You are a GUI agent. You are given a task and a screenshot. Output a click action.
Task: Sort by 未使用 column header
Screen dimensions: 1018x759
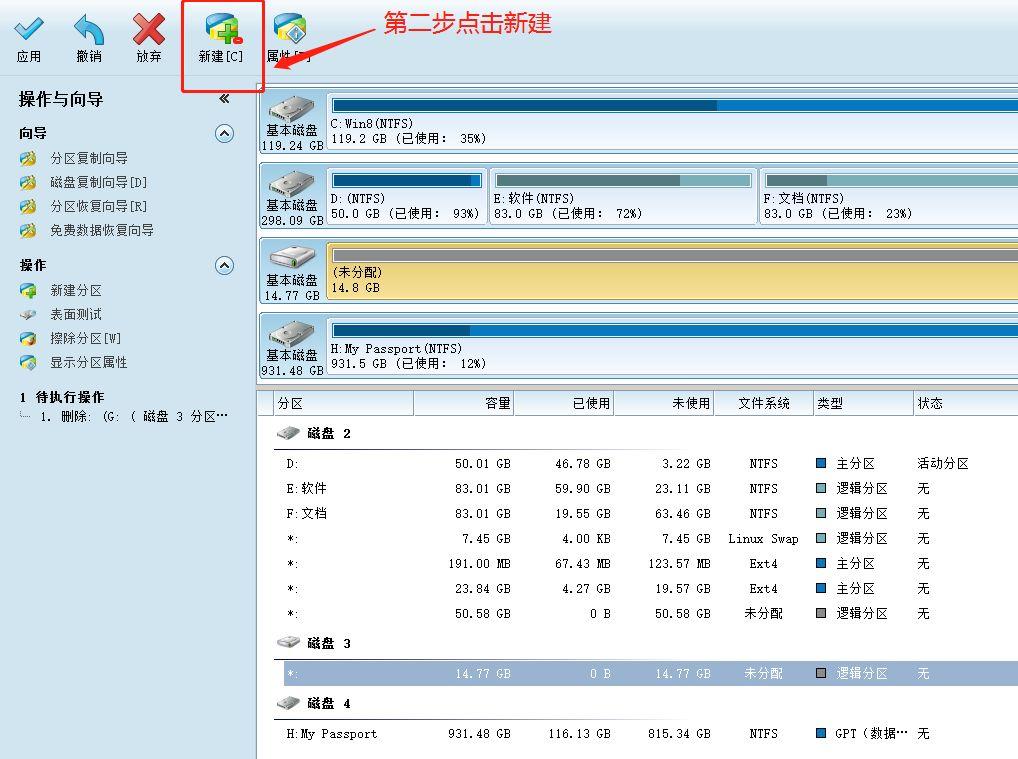(664, 403)
